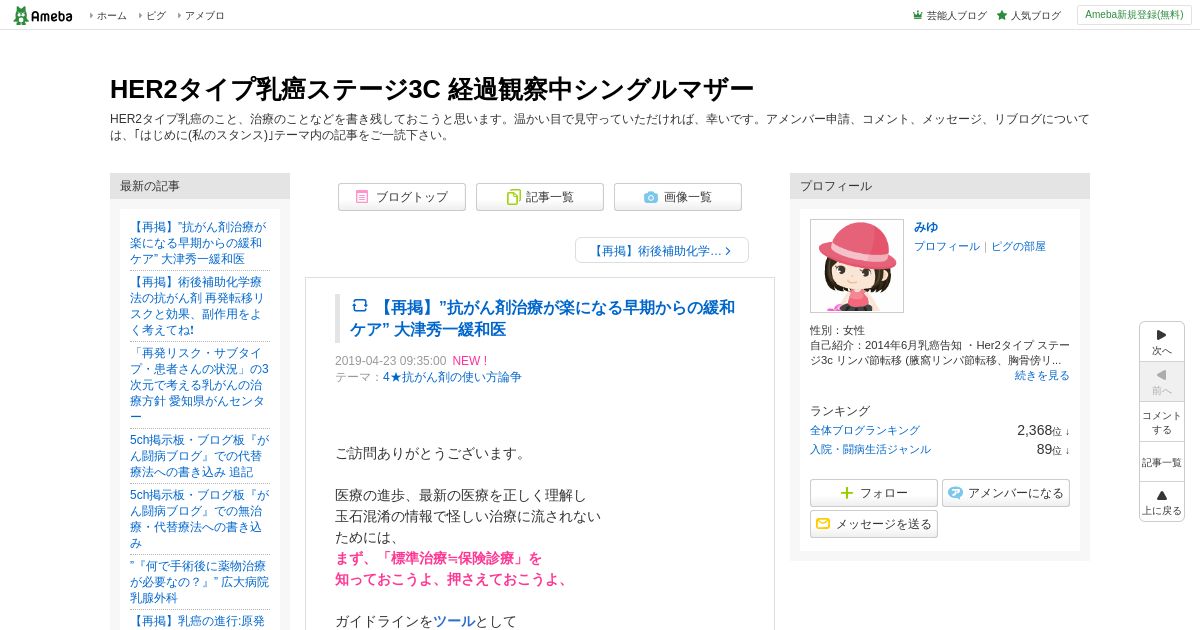This screenshot has height=630, width=1200.
Task: Open the ホーム link in top bar
Action: [x=111, y=16]
